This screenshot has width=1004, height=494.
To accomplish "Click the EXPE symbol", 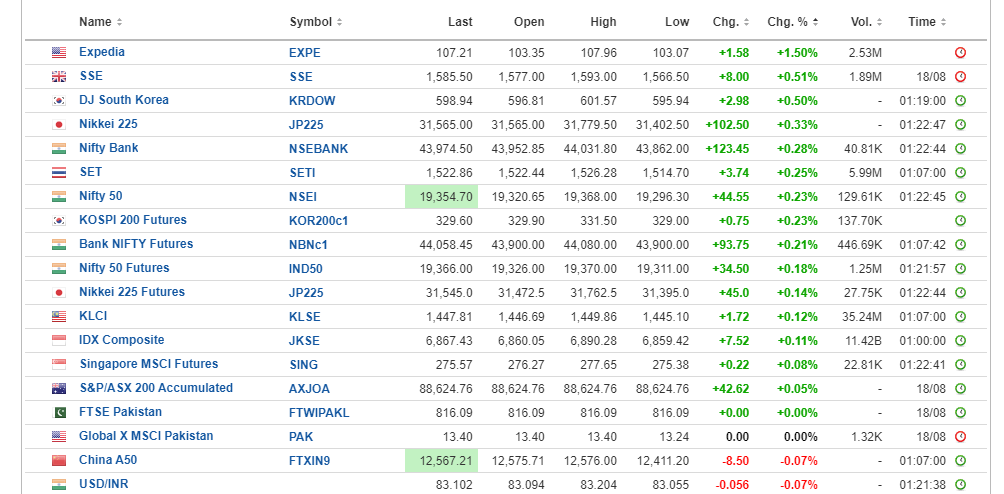I will (x=305, y=53).
